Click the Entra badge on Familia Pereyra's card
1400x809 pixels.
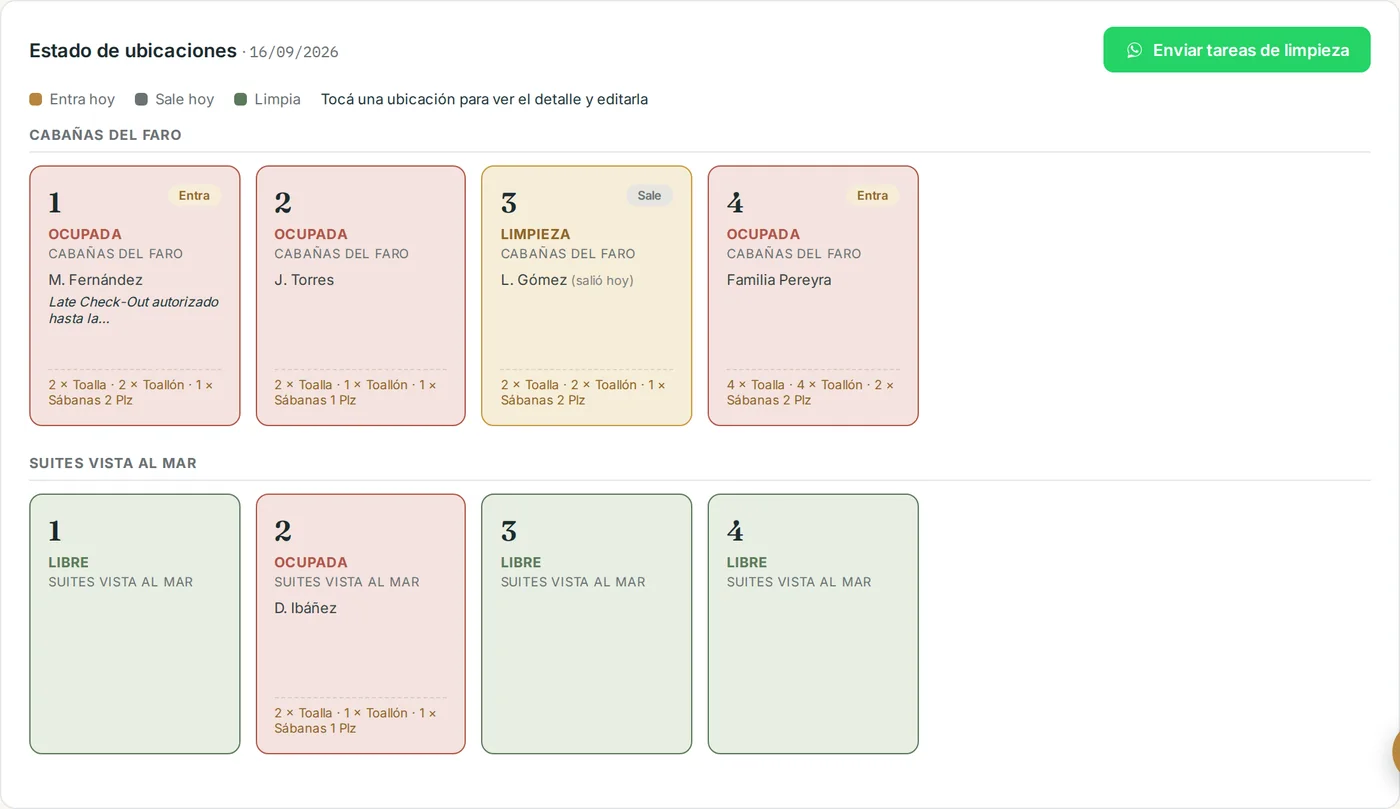tap(872, 196)
